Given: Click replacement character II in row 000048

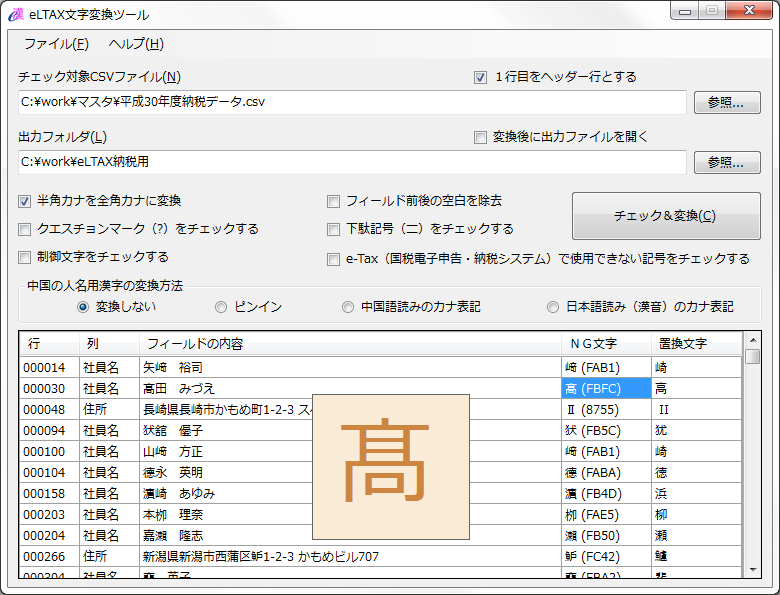Looking at the screenshot, I should coord(696,409).
